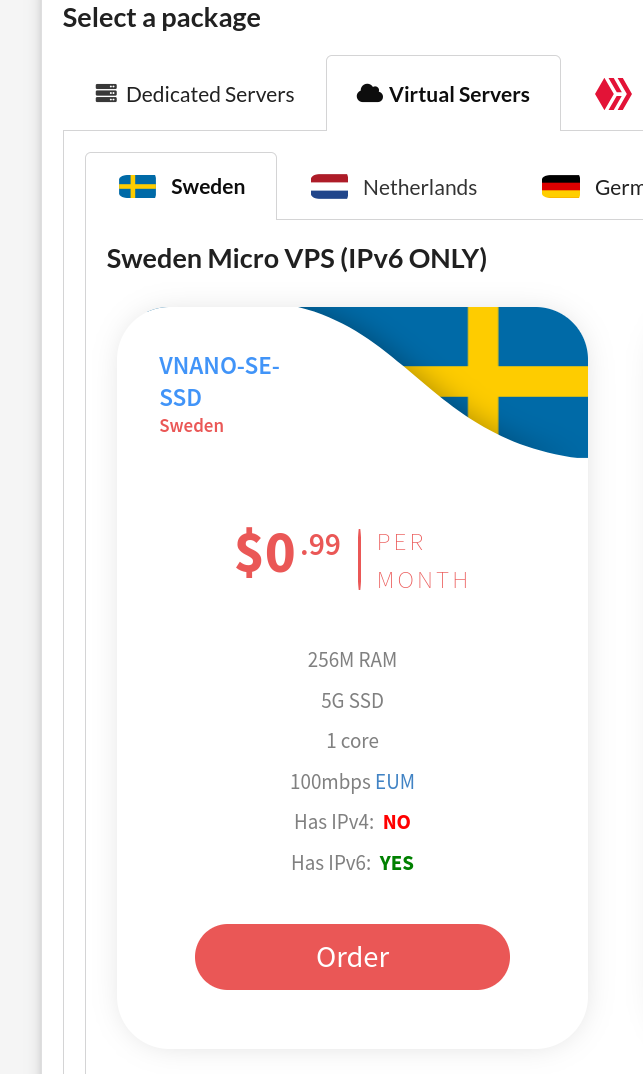Switch to the Netherlands country tab
This screenshot has width=643, height=1074.
[x=419, y=187]
